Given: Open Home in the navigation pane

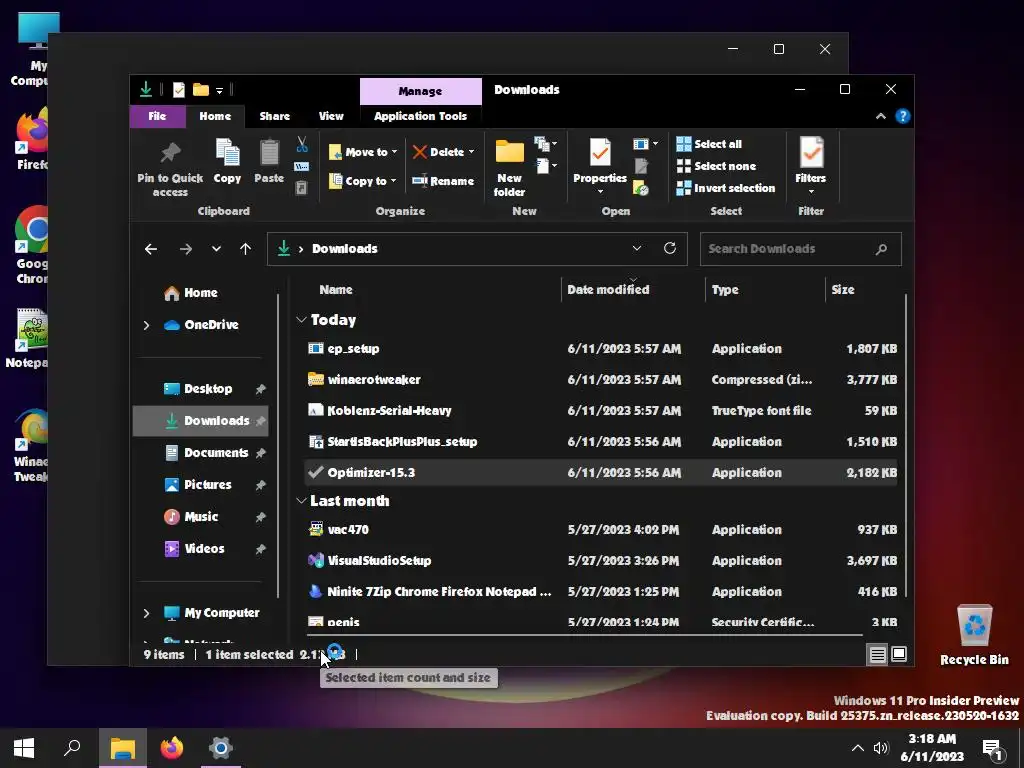Looking at the screenshot, I should (191, 293).
